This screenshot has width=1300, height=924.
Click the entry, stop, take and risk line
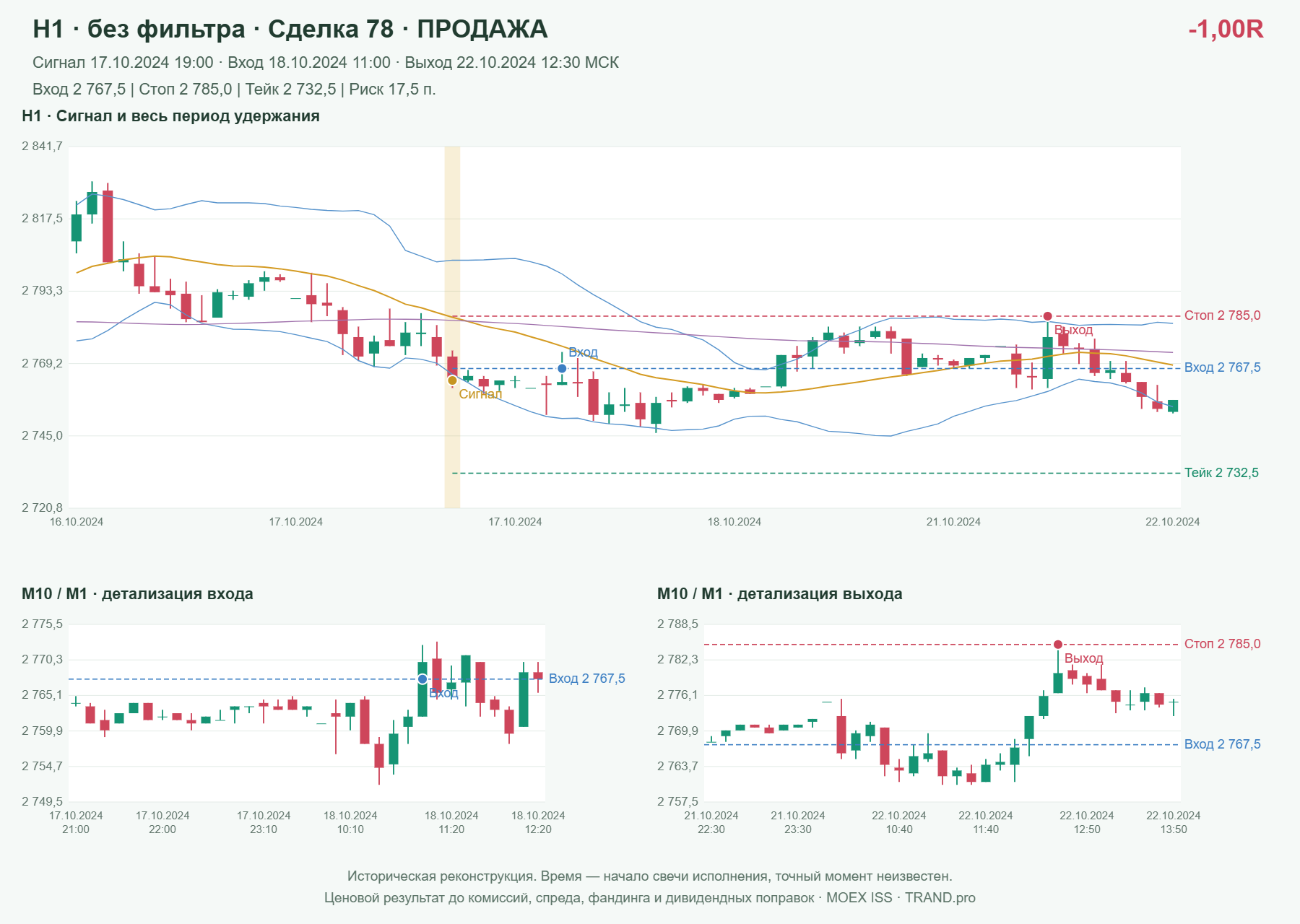point(234,90)
